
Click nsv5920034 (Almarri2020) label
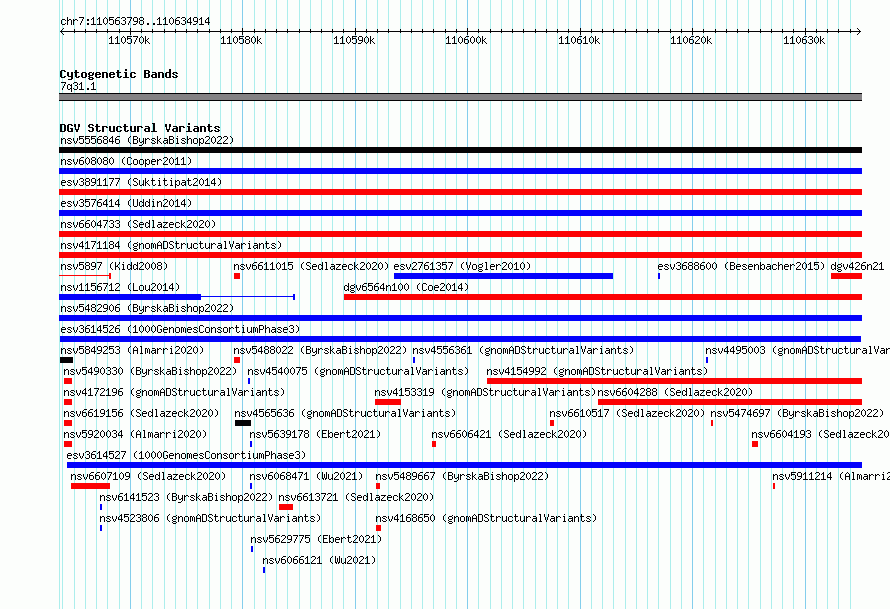coord(135,434)
